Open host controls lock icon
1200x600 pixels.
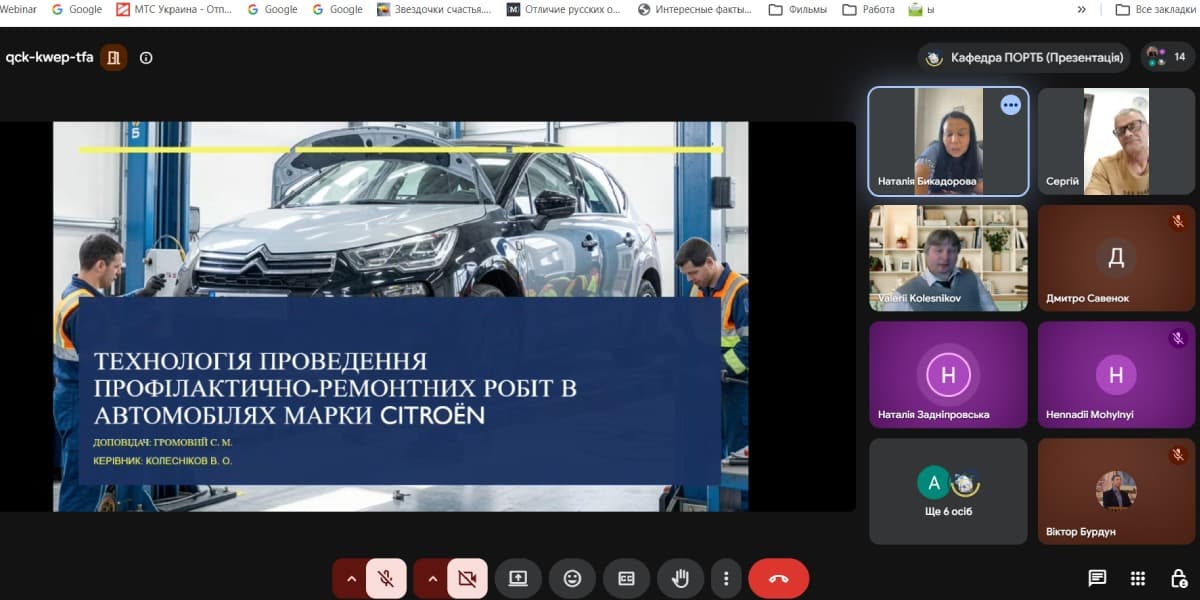(1179, 578)
